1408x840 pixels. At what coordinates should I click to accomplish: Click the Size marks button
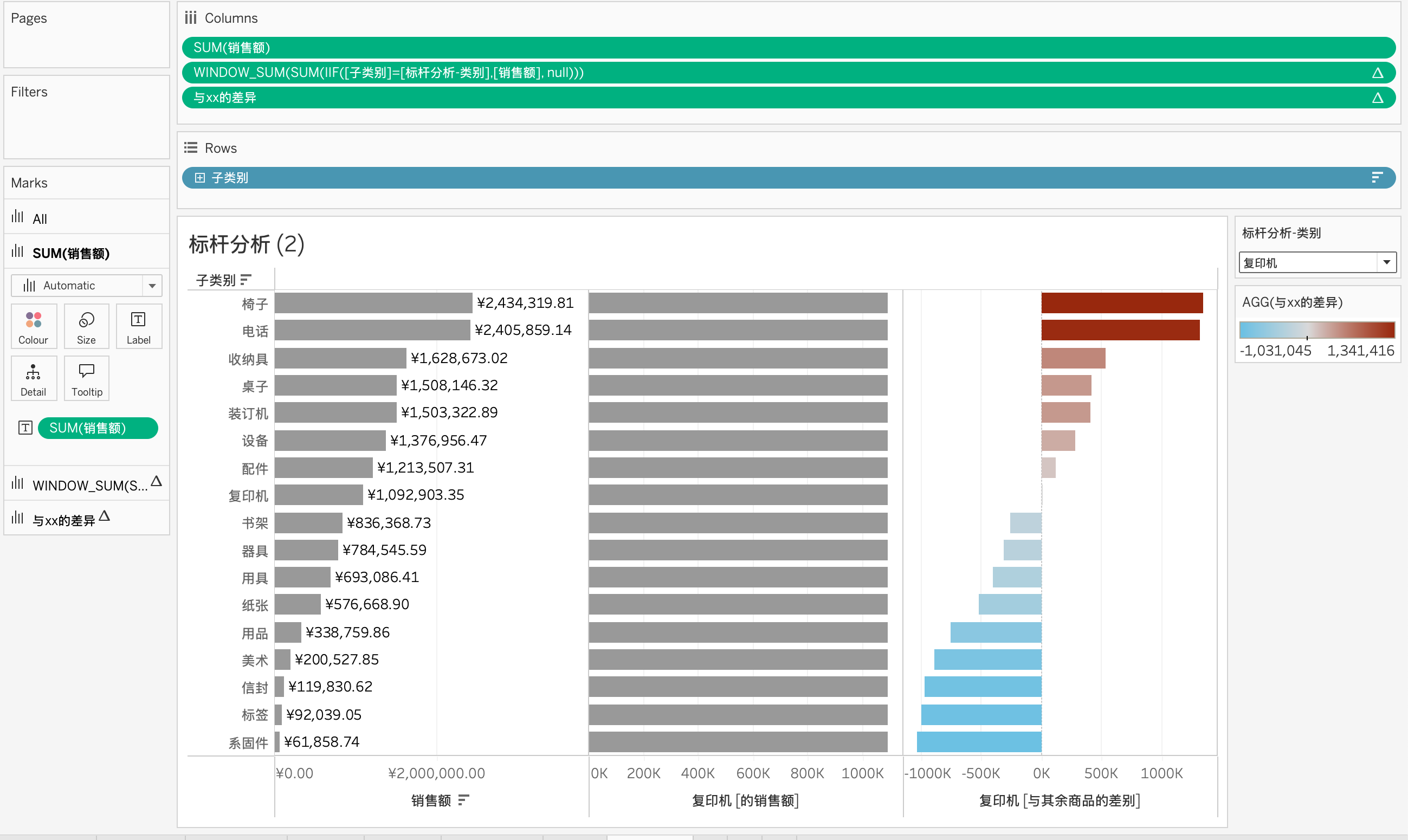[86, 327]
